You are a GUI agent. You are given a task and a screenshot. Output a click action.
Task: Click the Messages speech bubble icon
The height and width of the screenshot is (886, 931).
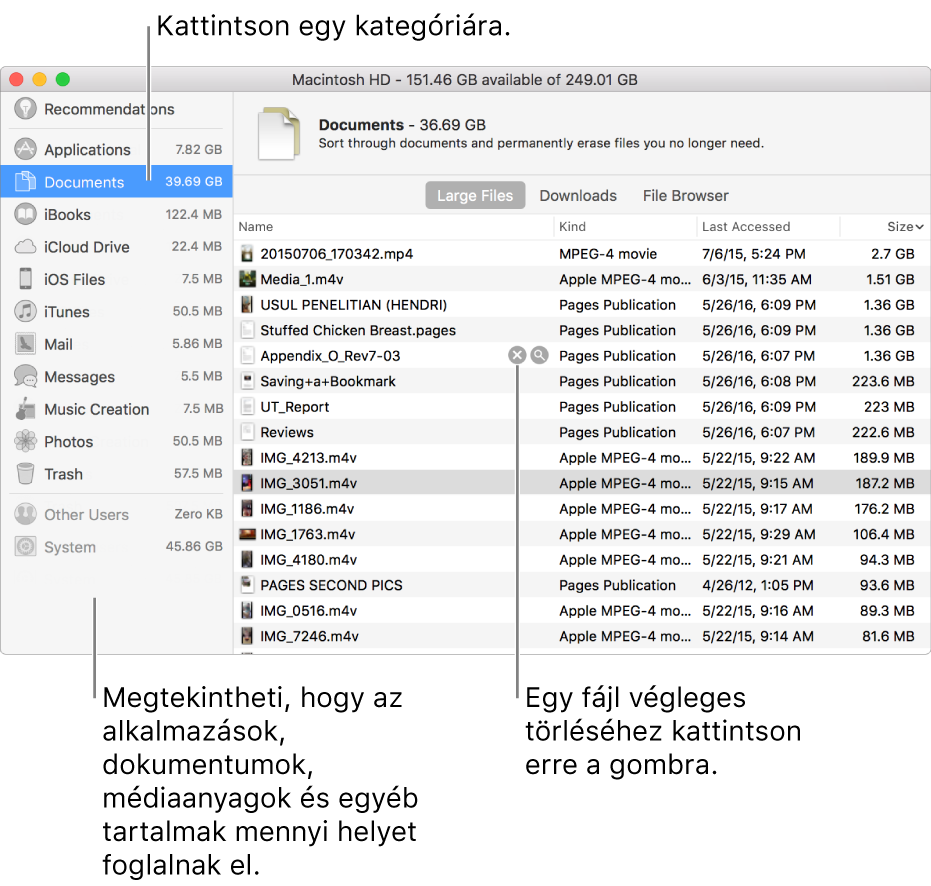26,376
